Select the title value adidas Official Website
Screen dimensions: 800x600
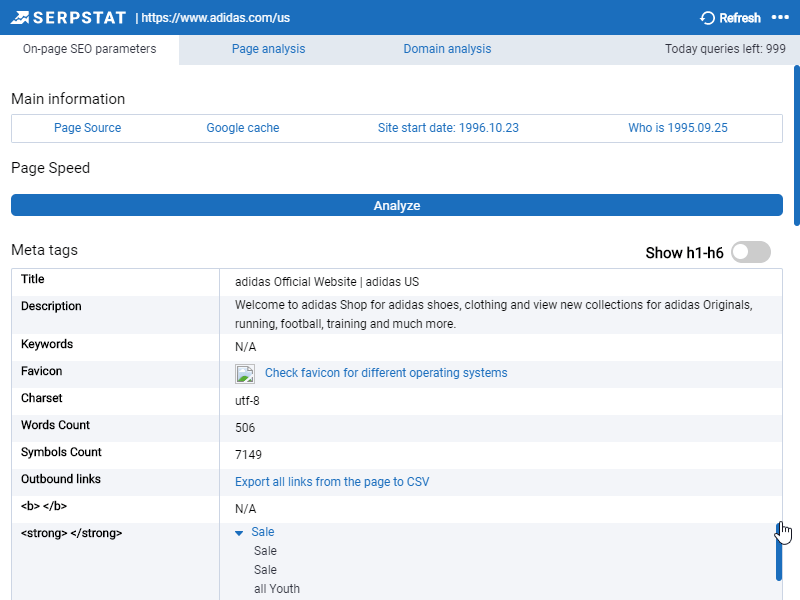tap(327, 282)
